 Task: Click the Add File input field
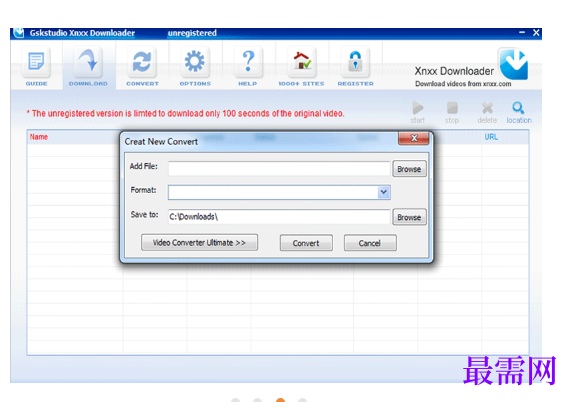pos(279,169)
